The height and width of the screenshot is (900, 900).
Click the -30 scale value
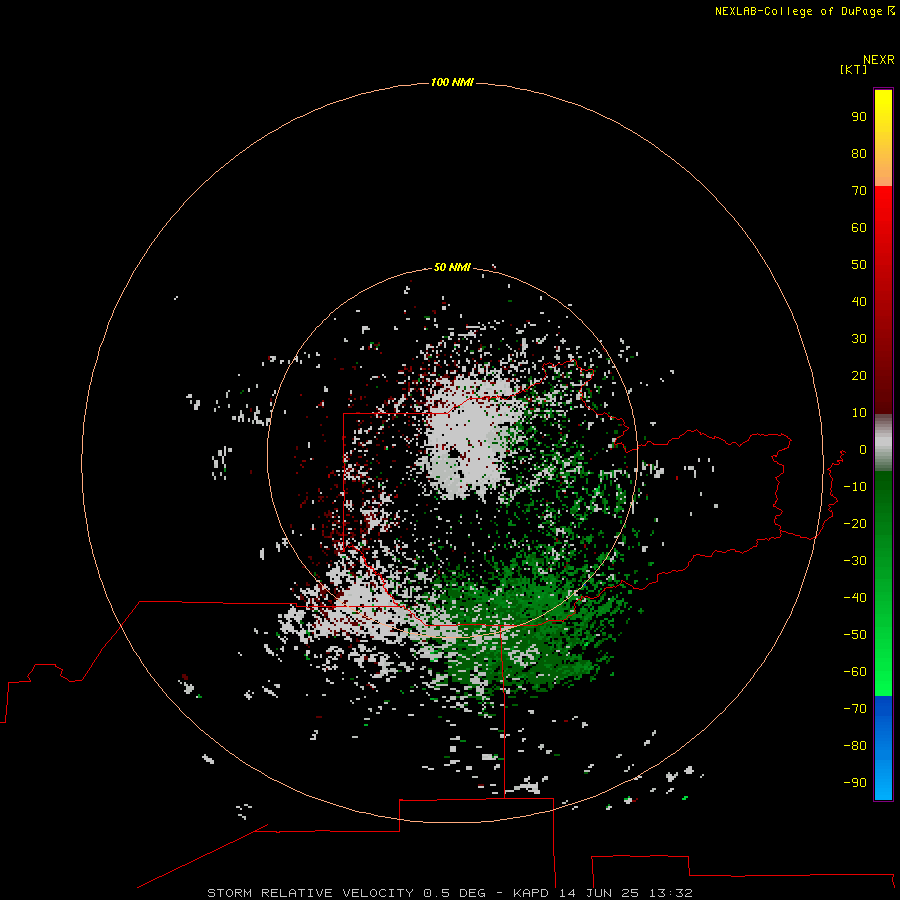click(x=855, y=561)
